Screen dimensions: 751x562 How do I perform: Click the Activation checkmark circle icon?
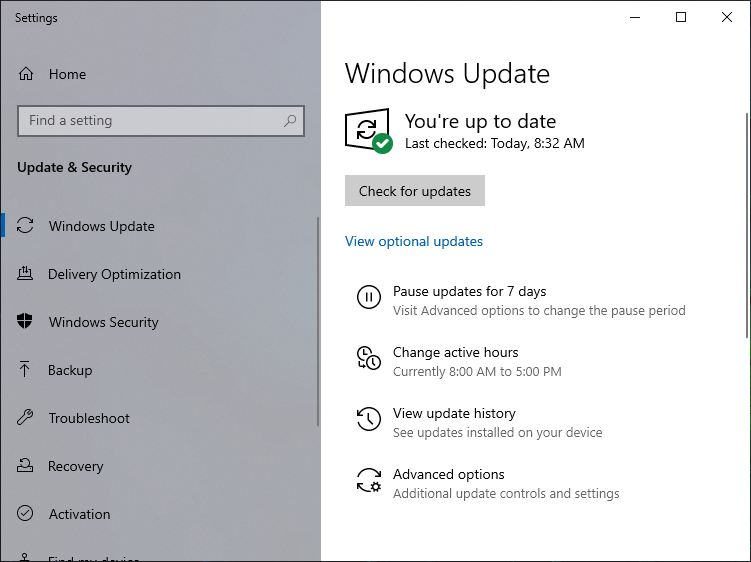[x=25, y=513]
